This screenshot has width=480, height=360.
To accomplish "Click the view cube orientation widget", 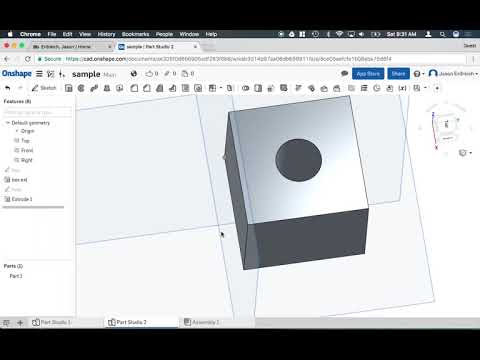I will [x=446, y=127].
